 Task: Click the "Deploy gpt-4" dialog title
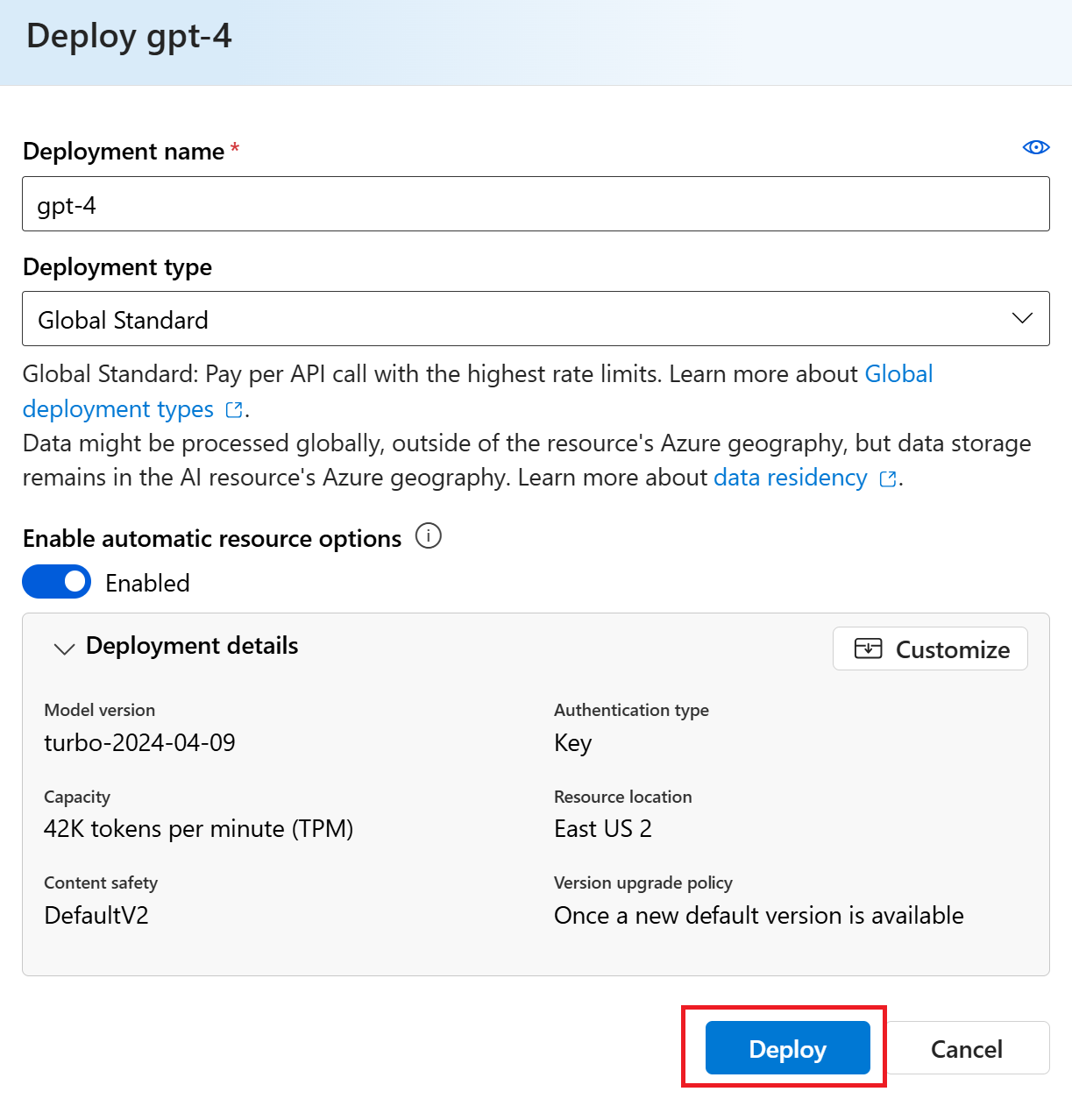pyautogui.click(x=128, y=37)
